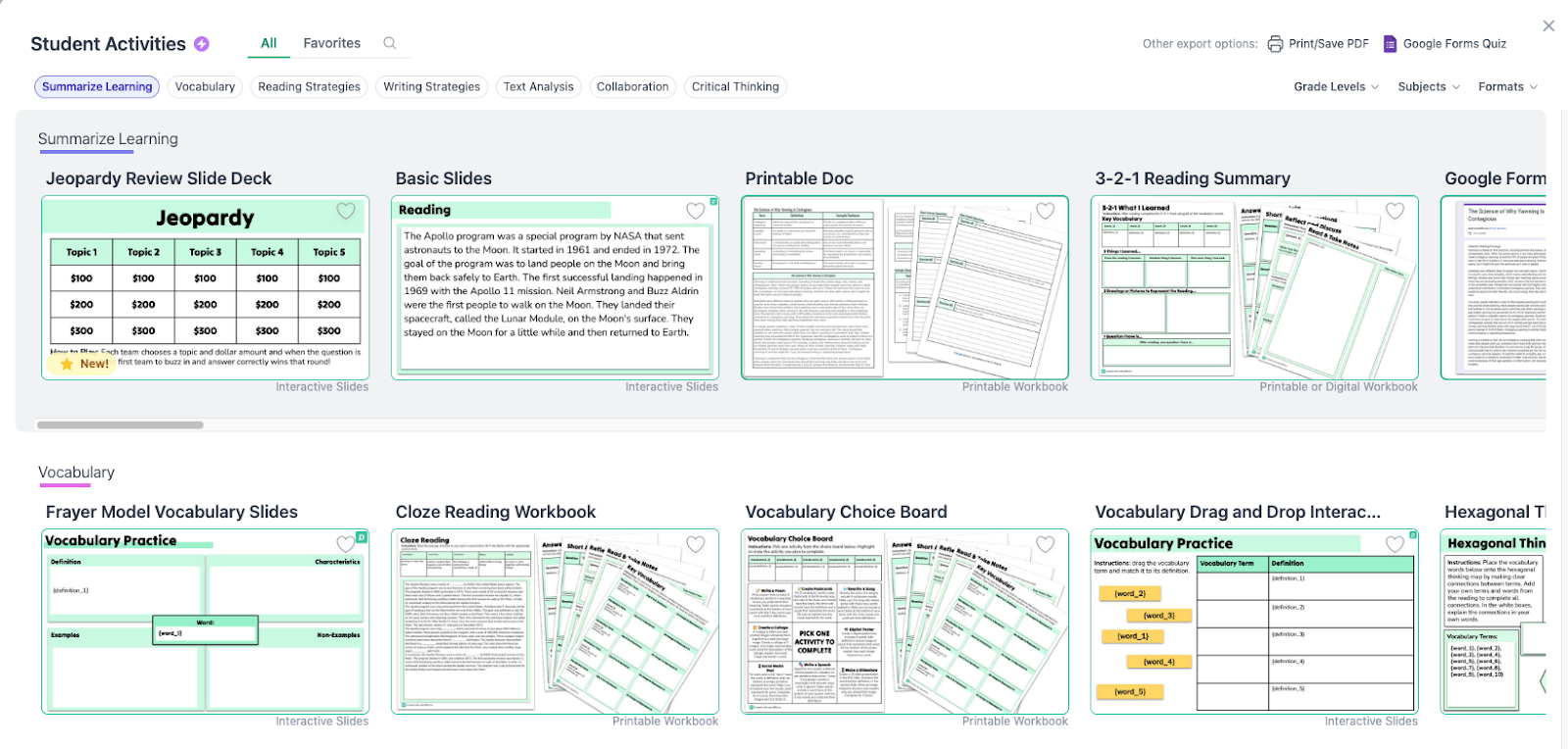Click 'Printable Workbook' label under Printable Doc
The width and height of the screenshot is (1568, 749).
pos(1014,387)
